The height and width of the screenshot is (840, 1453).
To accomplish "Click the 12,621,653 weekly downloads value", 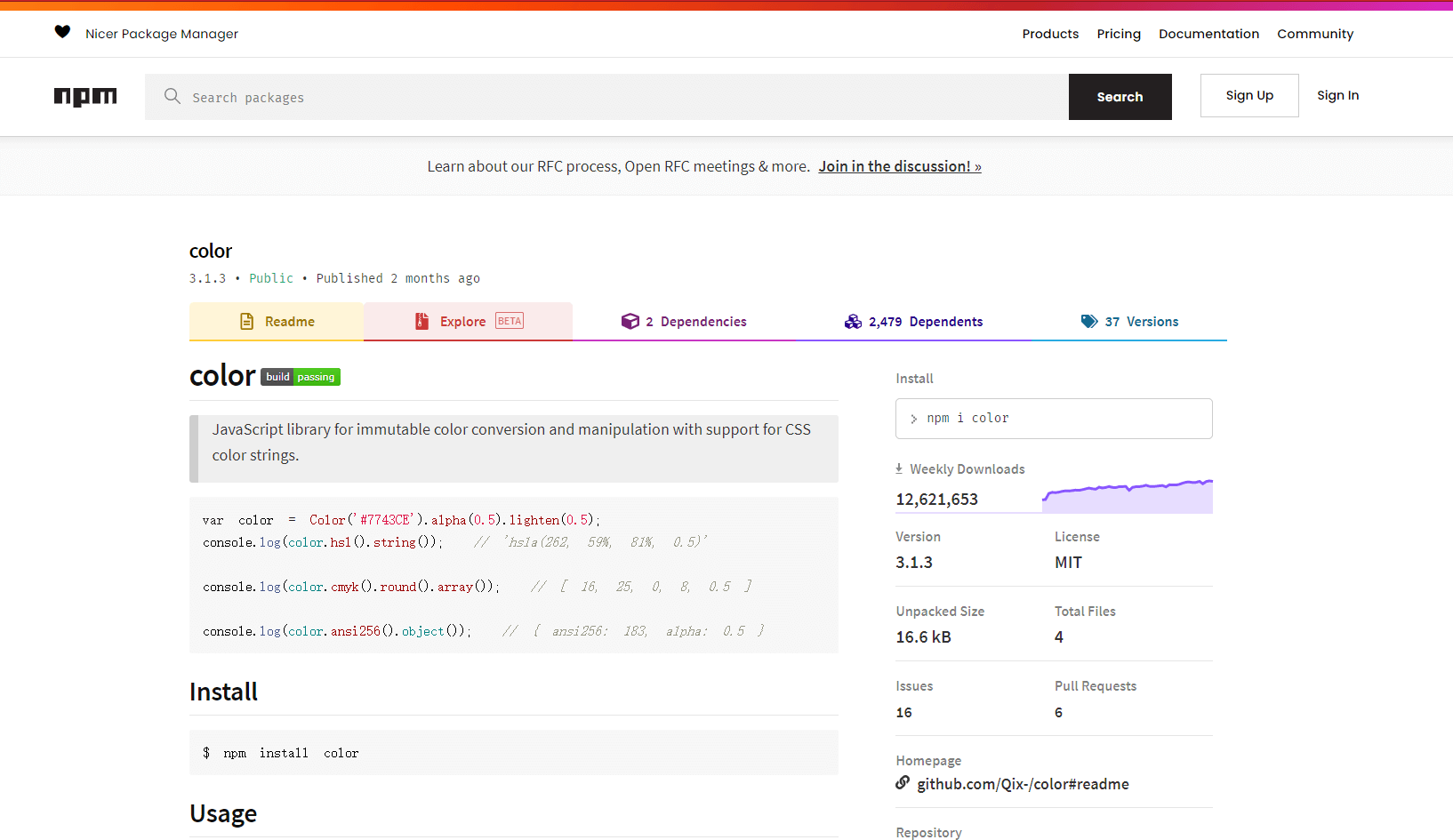I will [937, 500].
